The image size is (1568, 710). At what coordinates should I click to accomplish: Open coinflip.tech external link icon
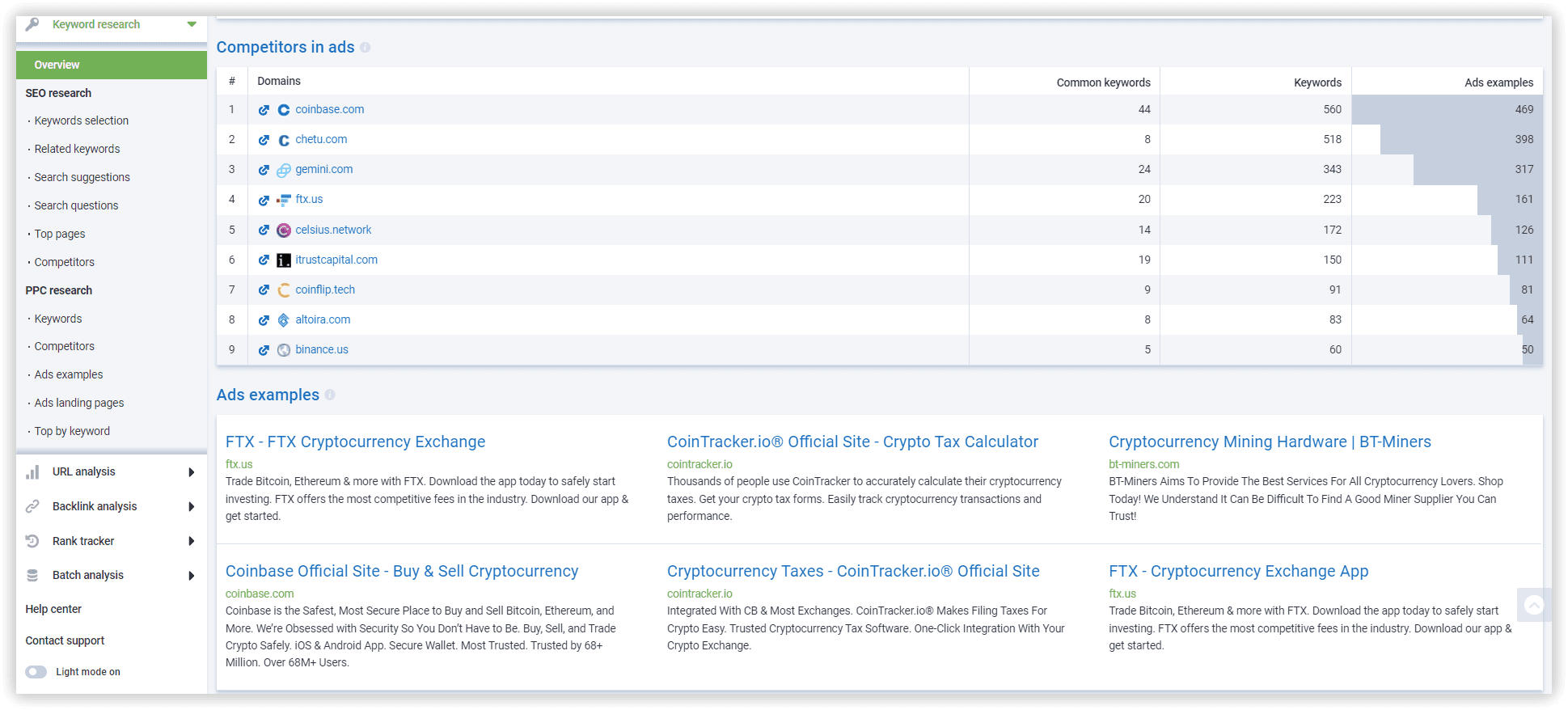coord(264,290)
